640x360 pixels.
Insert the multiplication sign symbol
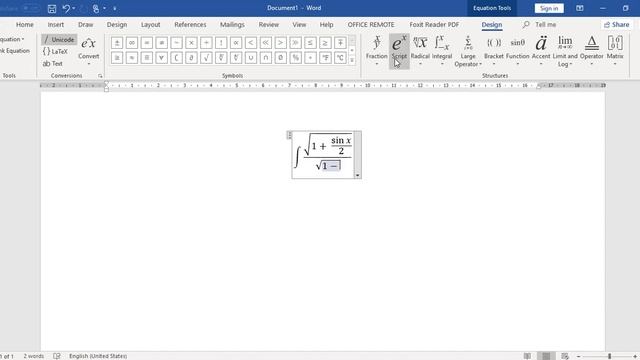coord(191,43)
